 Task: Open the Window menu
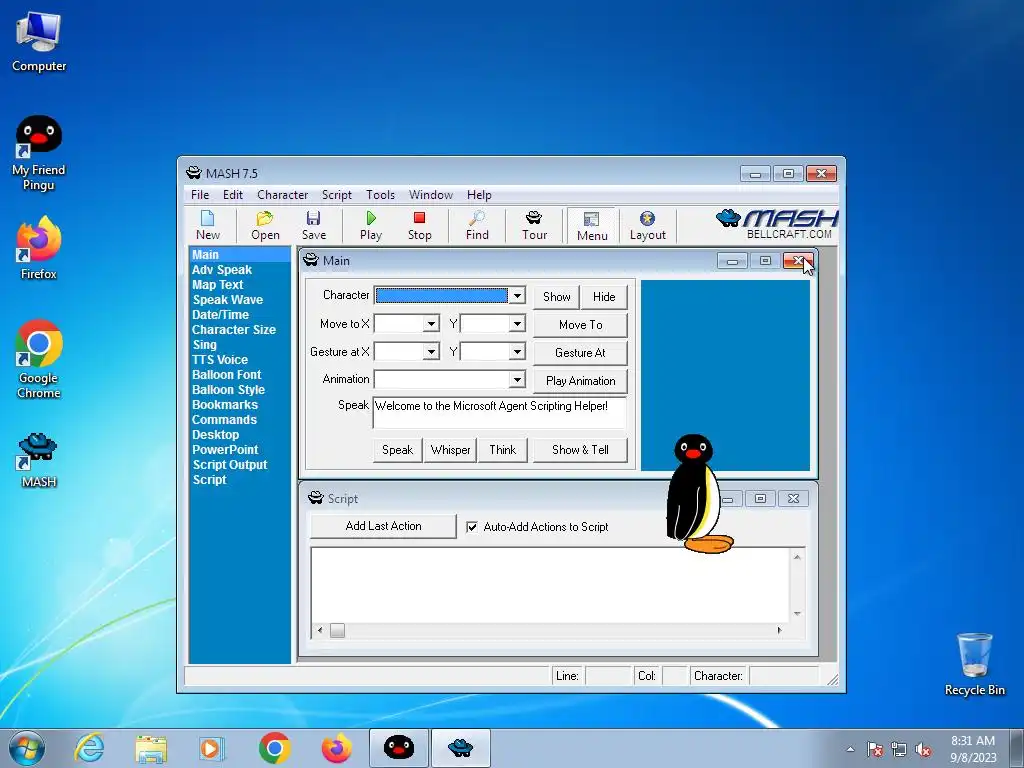(x=431, y=195)
